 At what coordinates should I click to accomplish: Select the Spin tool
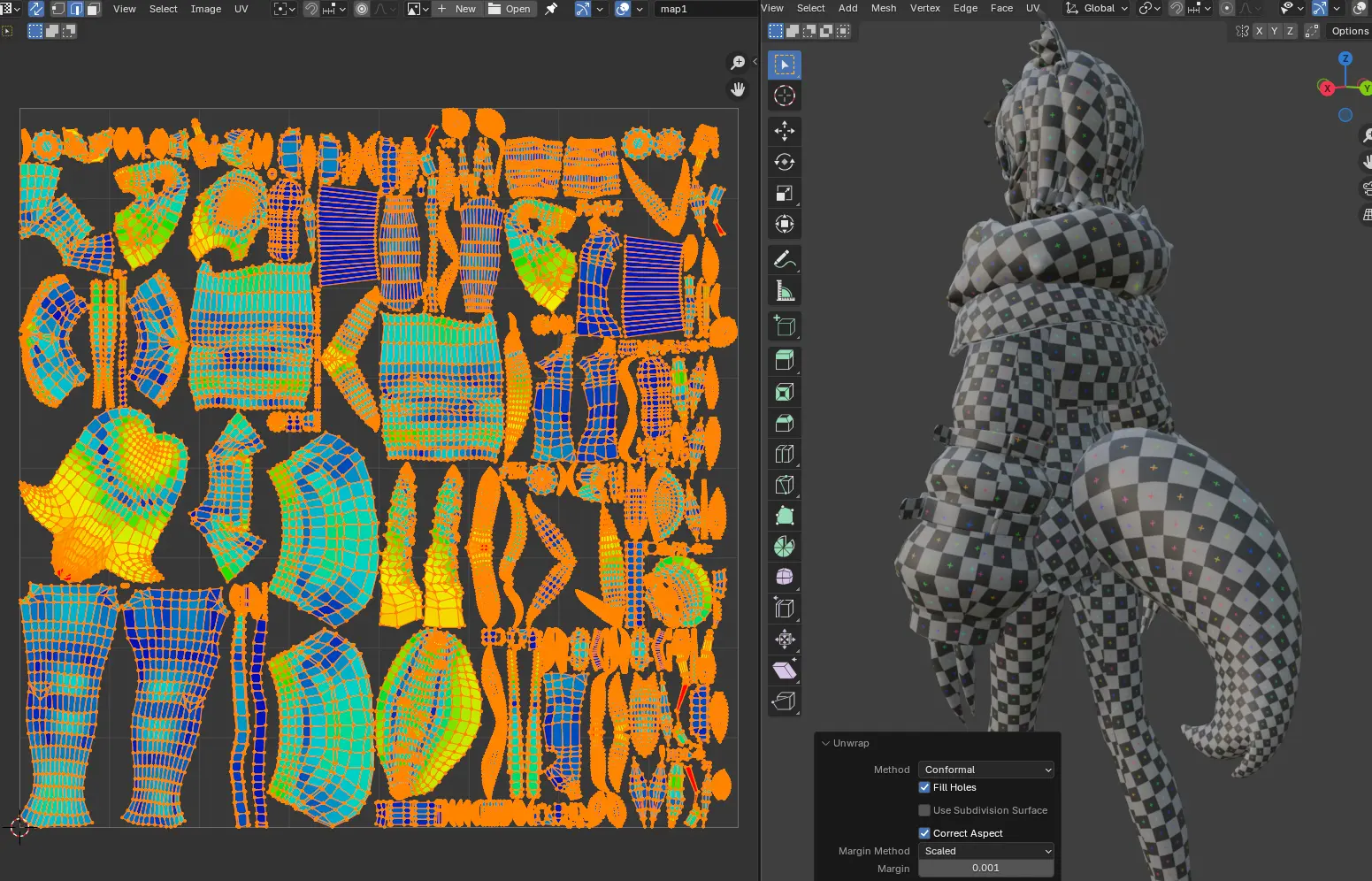[785, 547]
